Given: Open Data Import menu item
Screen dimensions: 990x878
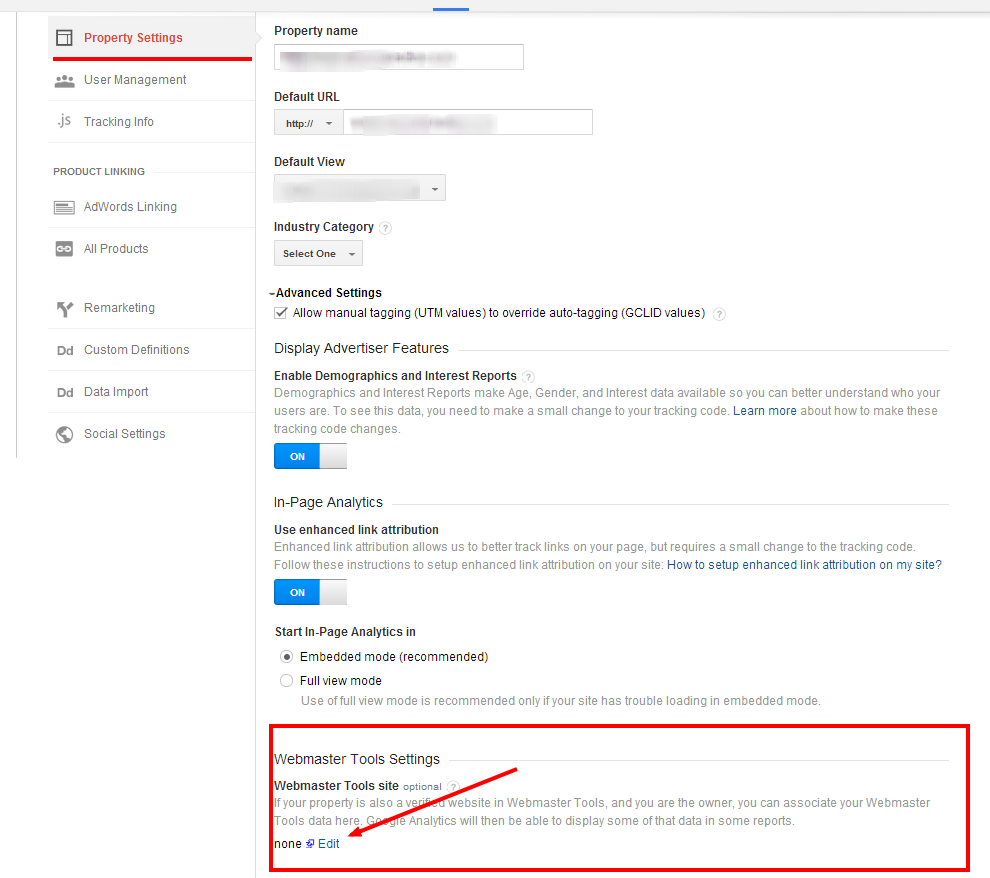Looking at the screenshot, I should (x=116, y=392).
